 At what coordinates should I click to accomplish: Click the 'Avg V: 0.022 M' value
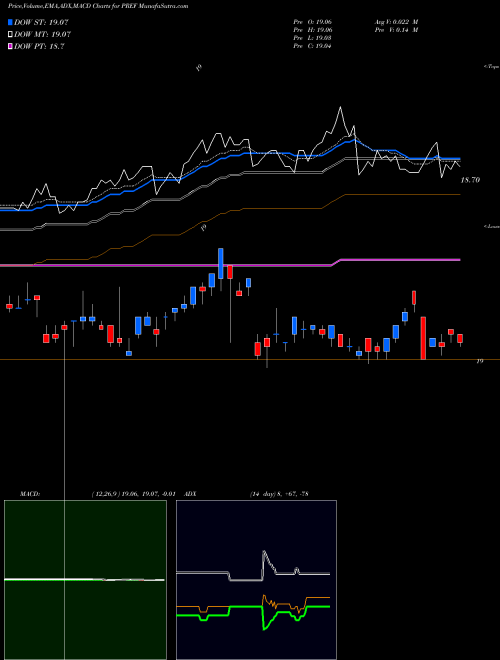pyautogui.click(x=395, y=22)
